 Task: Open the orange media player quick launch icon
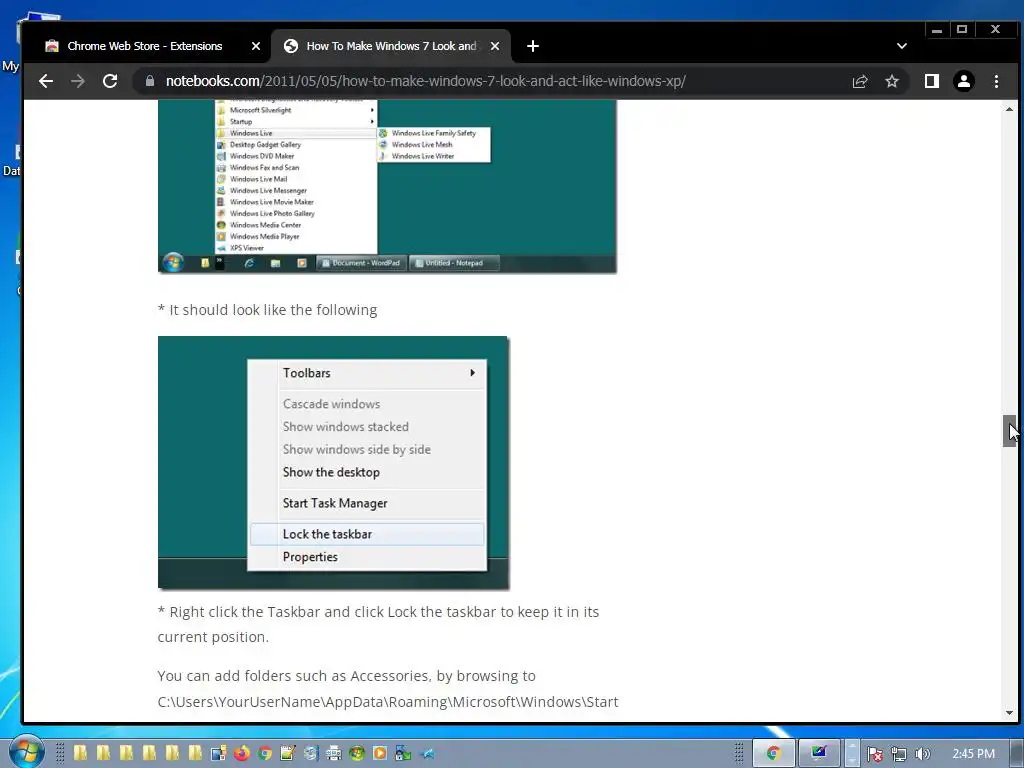(379, 753)
